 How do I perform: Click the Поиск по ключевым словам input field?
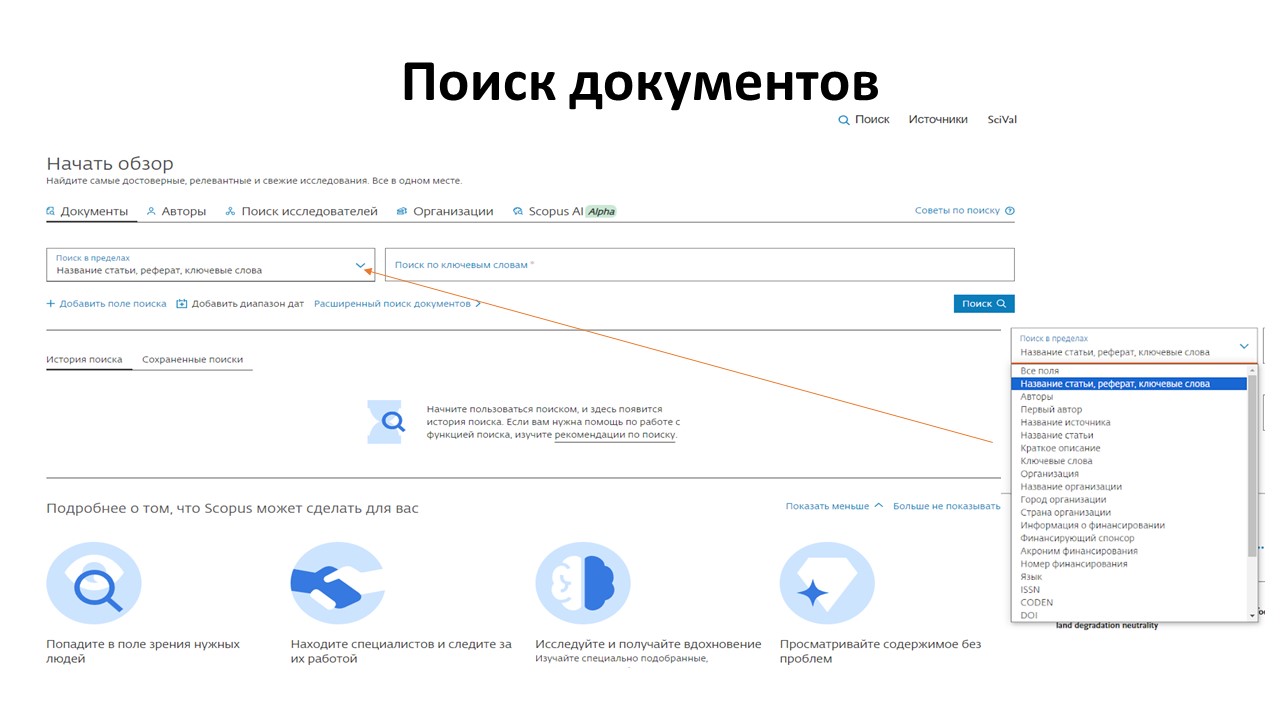click(x=699, y=265)
